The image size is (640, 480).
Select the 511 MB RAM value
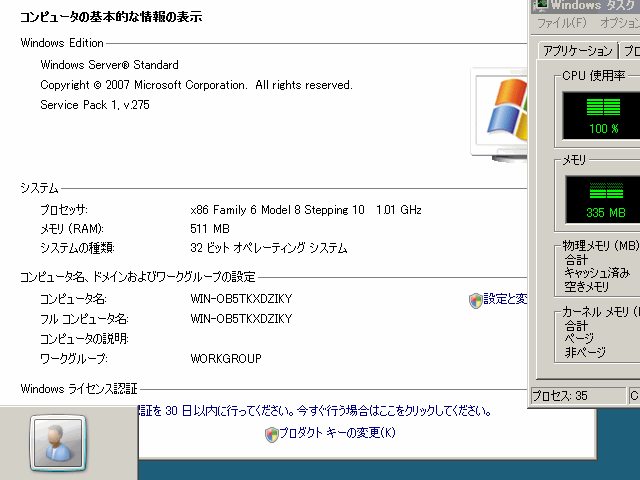(210, 229)
